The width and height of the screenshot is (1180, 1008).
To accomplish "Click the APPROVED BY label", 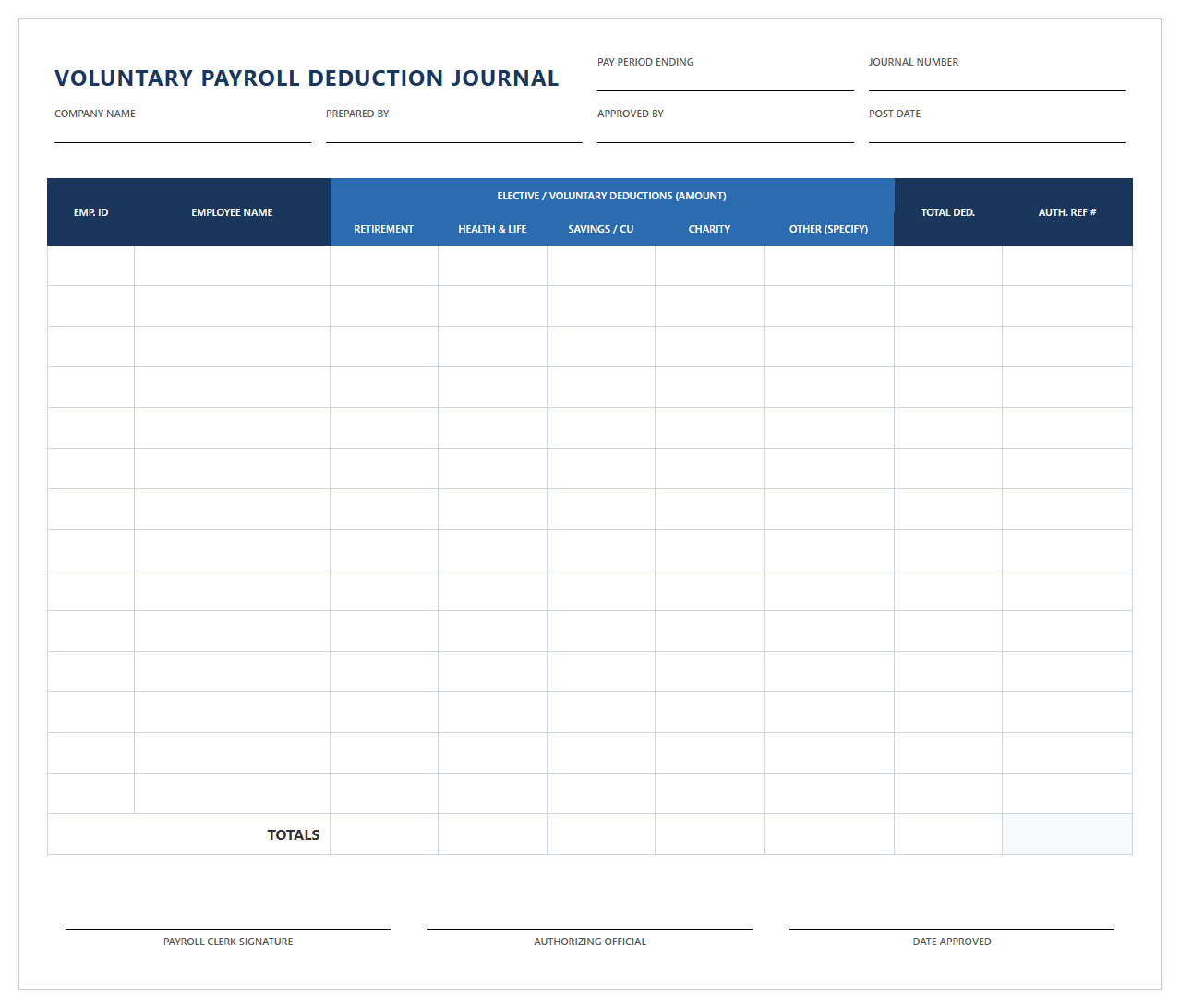I will coord(631,114).
